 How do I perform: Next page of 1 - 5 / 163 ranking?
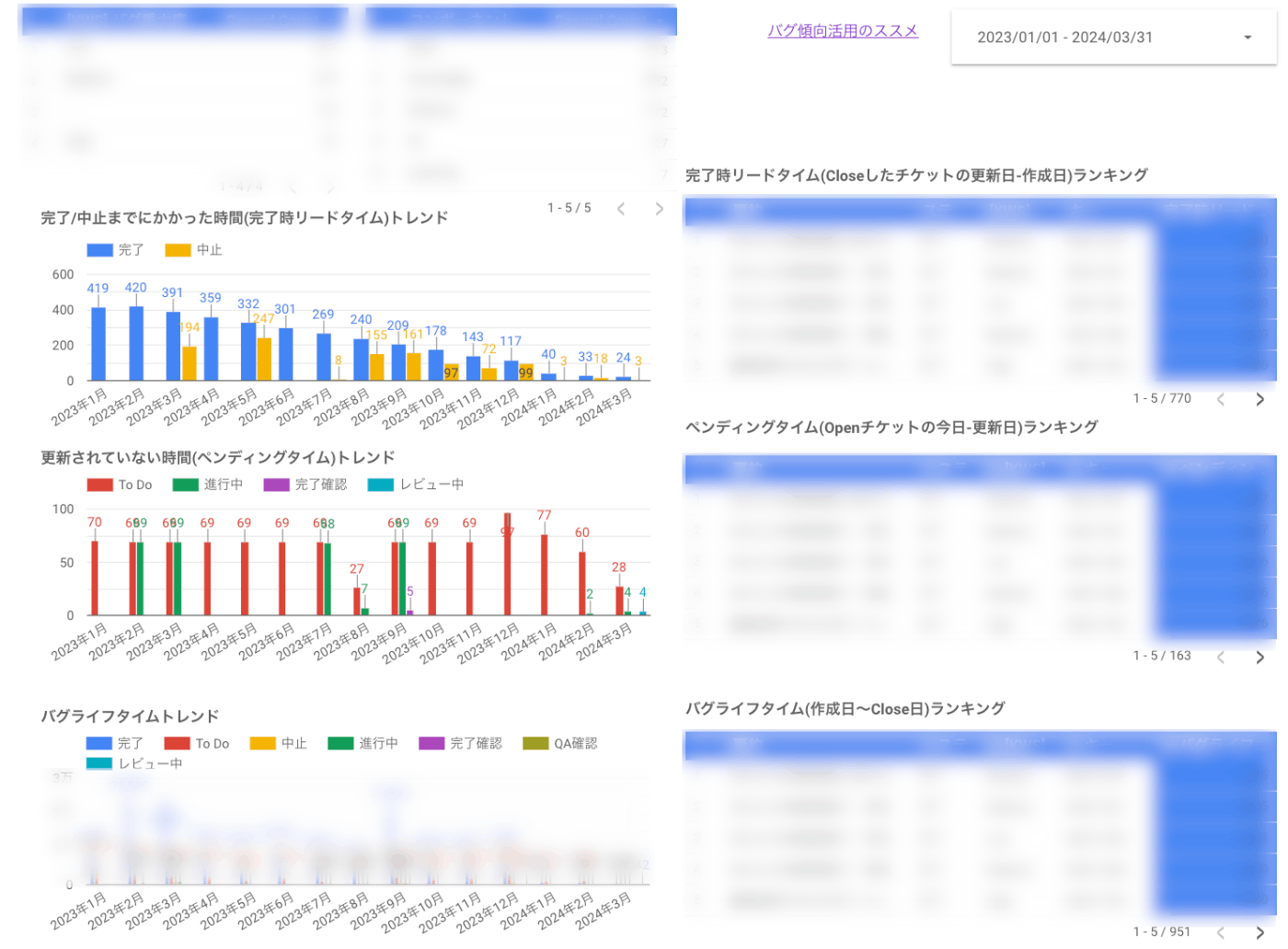pos(1259,657)
